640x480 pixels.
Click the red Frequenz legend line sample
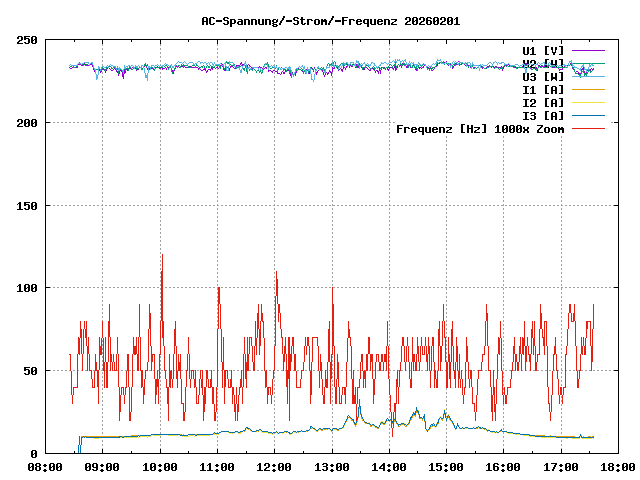[588, 129]
